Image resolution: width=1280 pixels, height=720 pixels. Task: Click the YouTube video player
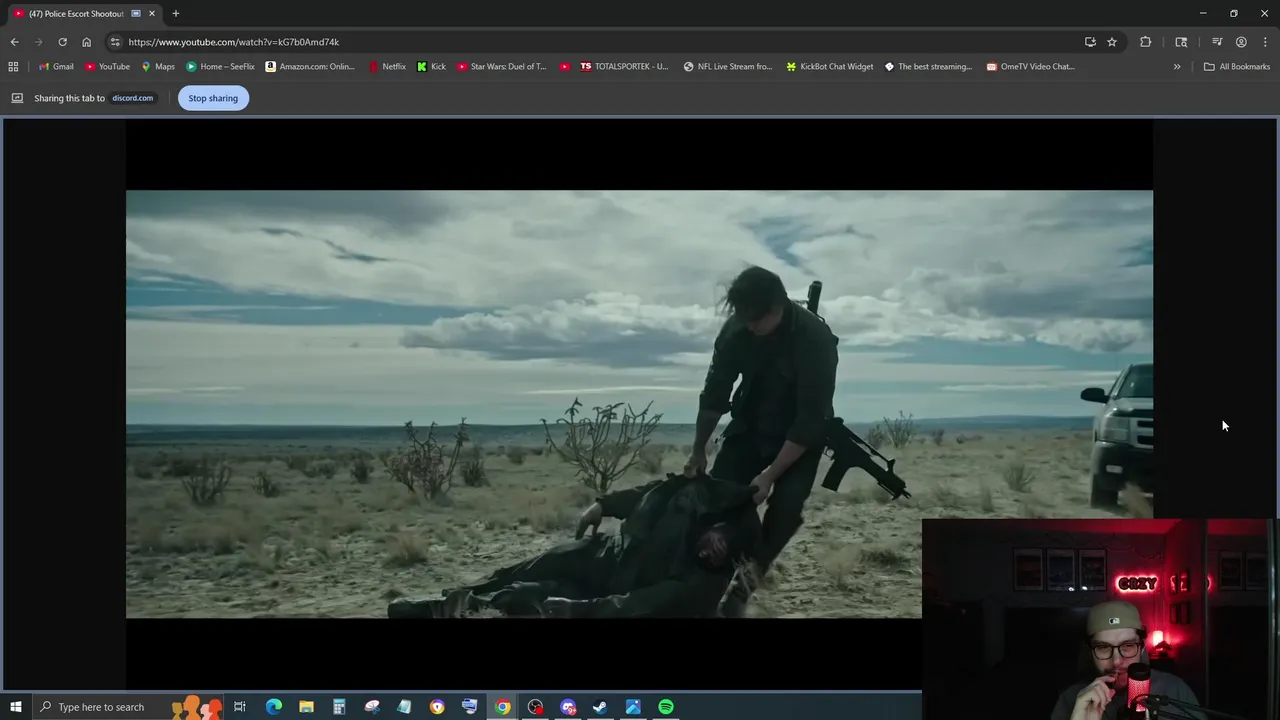tap(639, 404)
